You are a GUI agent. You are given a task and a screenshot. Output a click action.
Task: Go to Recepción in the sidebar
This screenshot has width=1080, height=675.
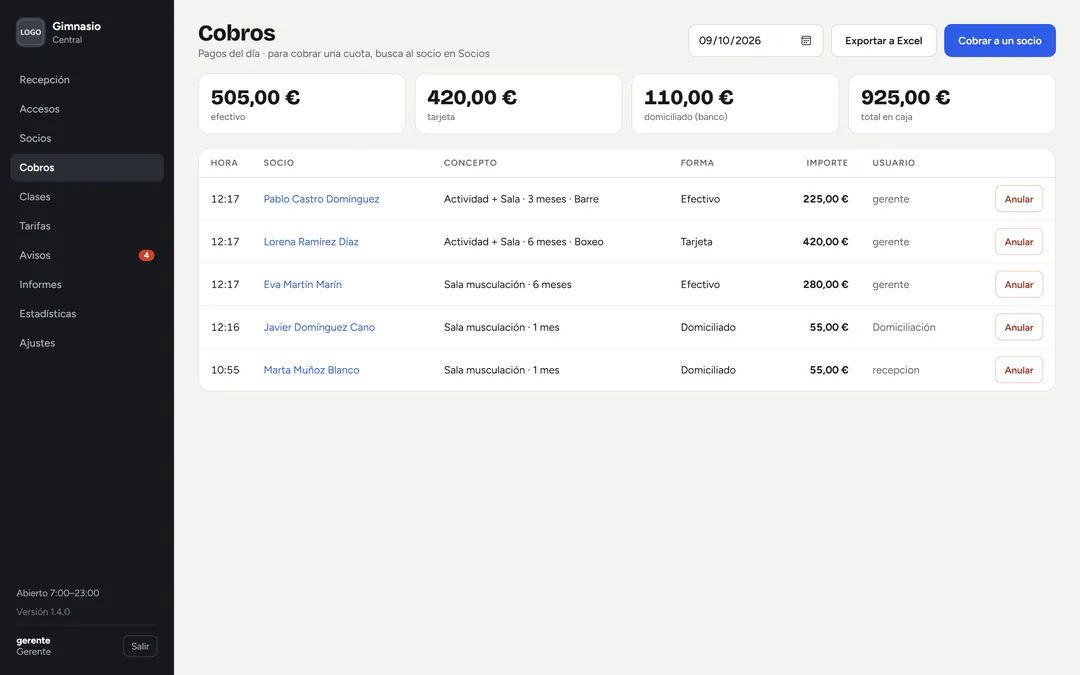tap(87, 80)
